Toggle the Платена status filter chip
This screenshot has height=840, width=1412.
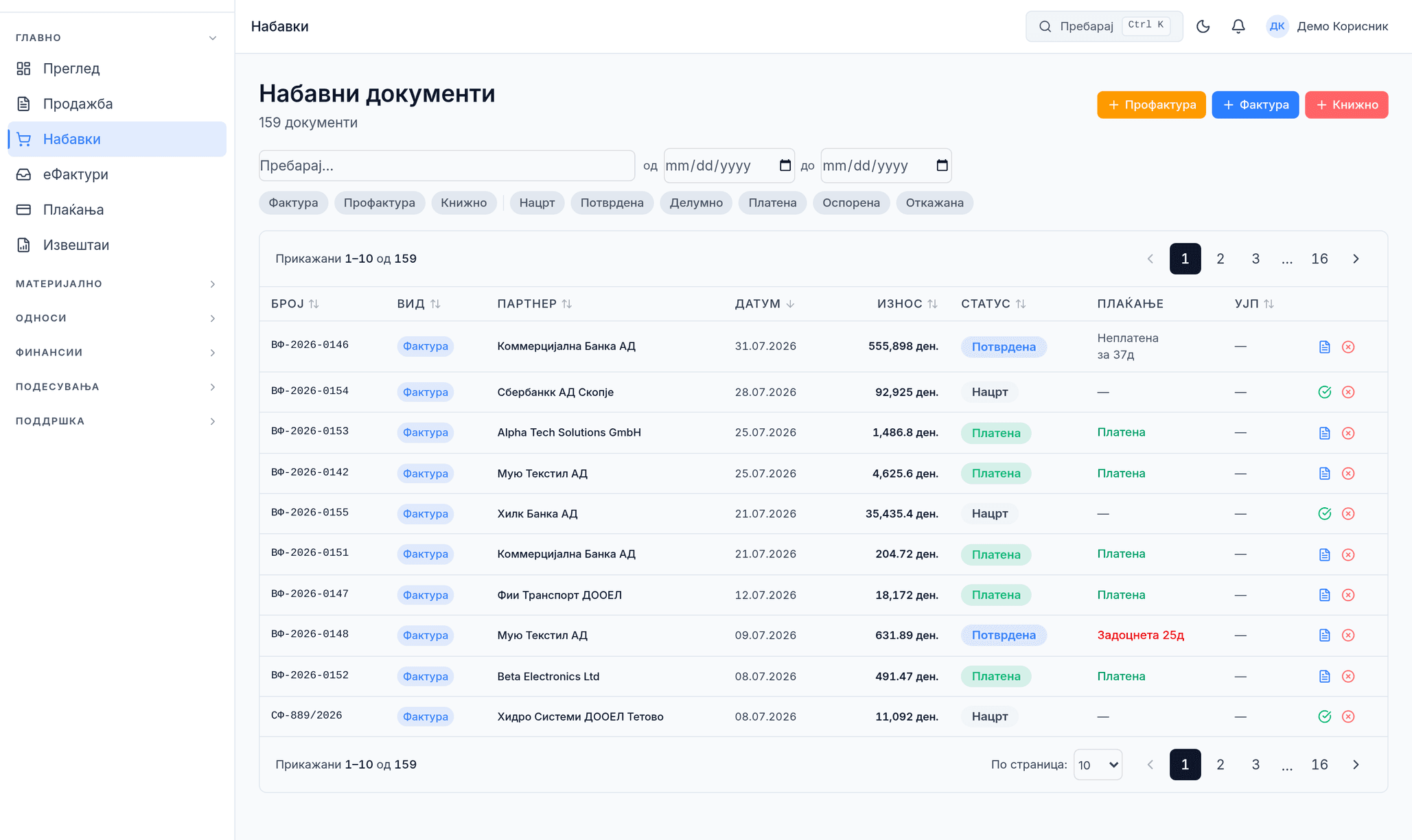[x=772, y=202]
